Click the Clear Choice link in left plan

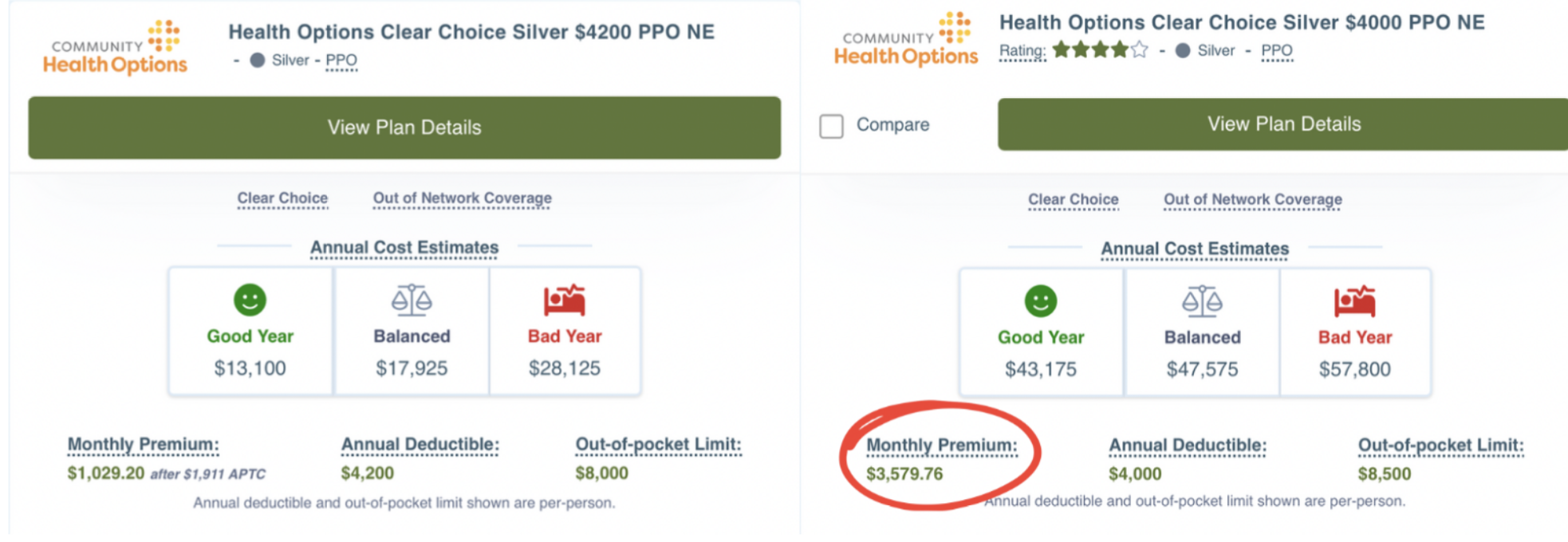pyautogui.click(x=282, y=198)
